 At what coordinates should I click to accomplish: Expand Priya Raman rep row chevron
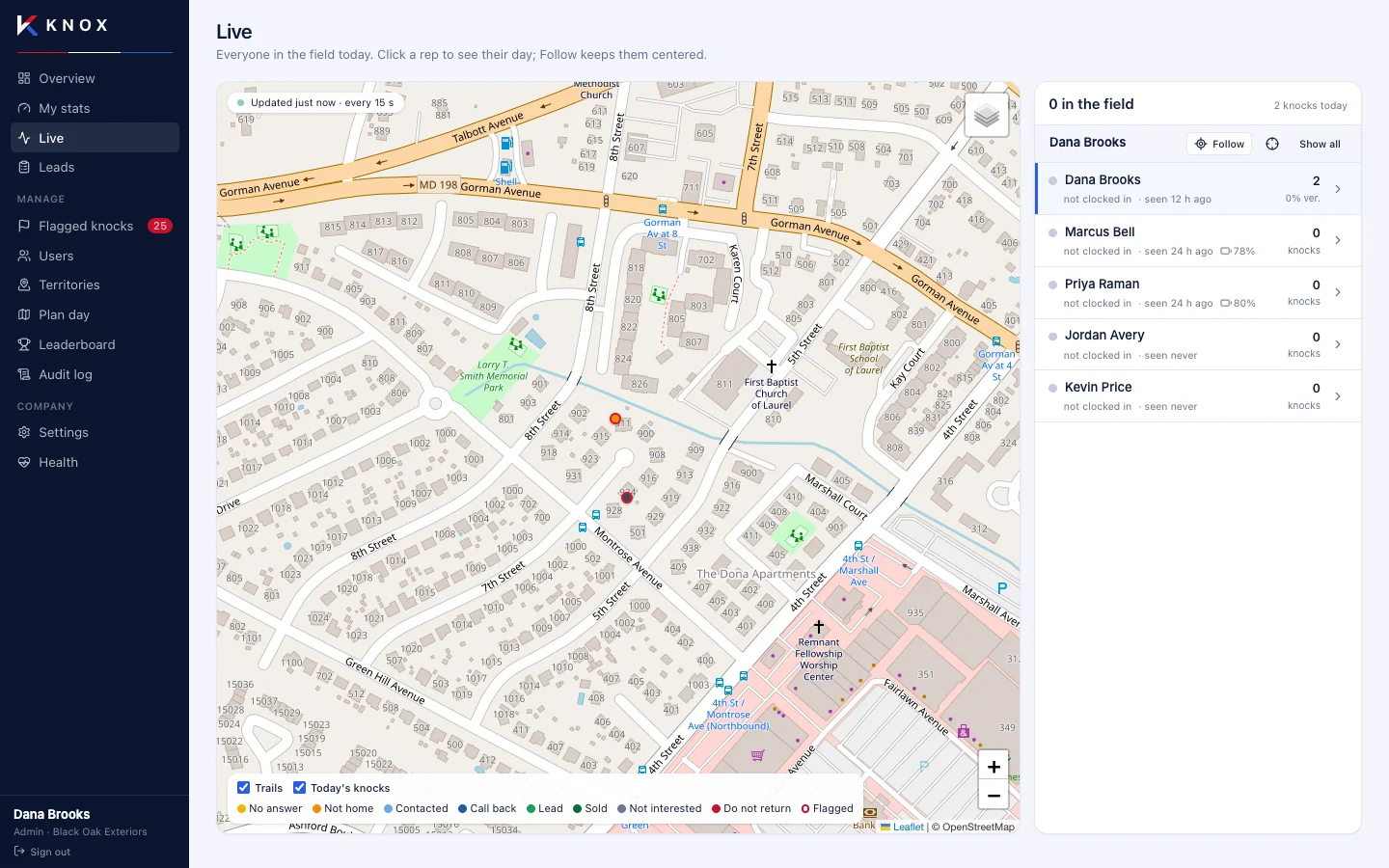pyautogui.click(x=1338, y=292)
